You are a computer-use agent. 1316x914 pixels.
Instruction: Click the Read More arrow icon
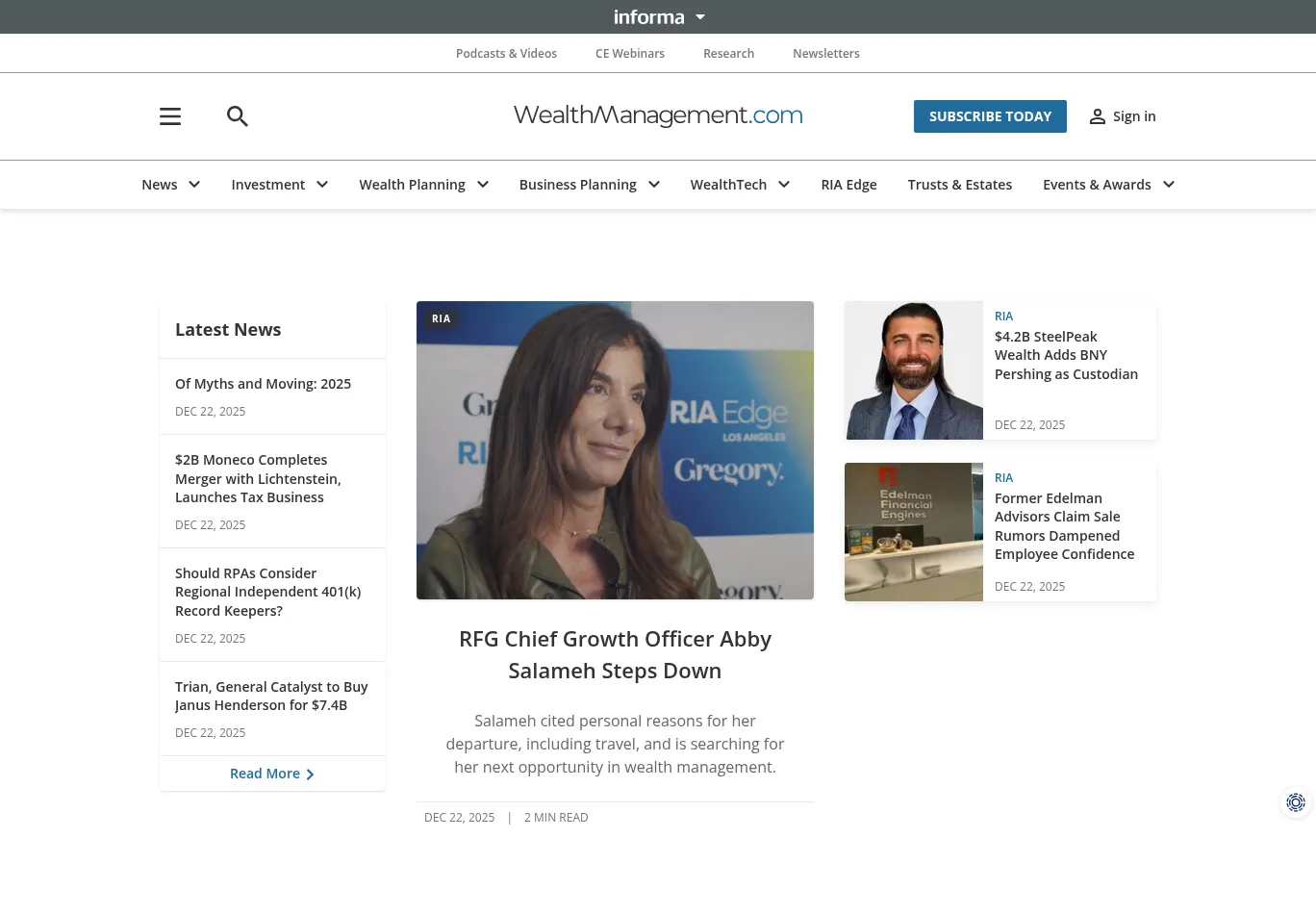click(x=310, y=774)
